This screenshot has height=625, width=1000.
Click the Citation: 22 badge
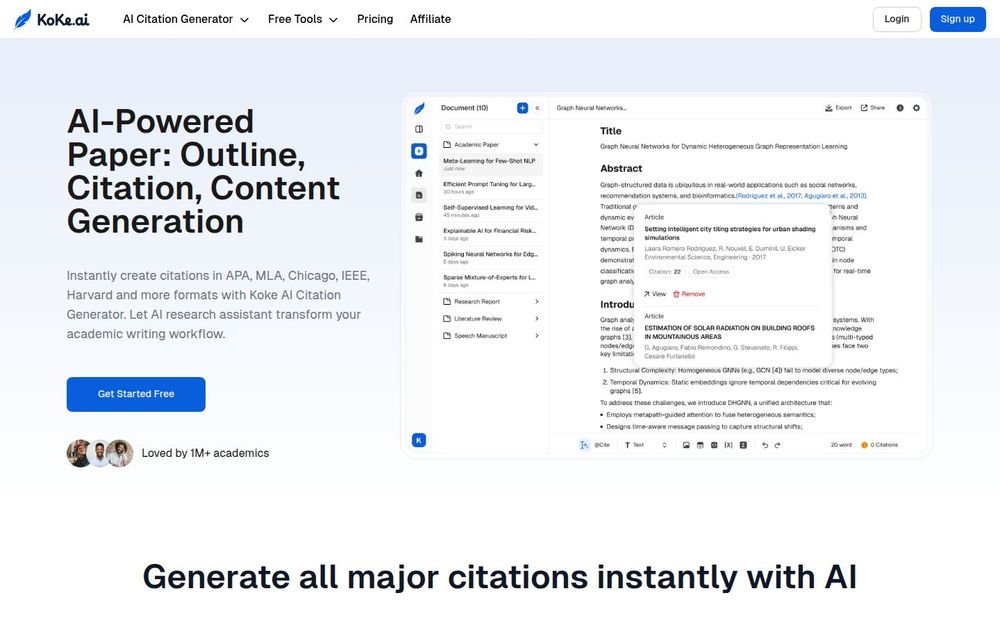click(664, 272)
